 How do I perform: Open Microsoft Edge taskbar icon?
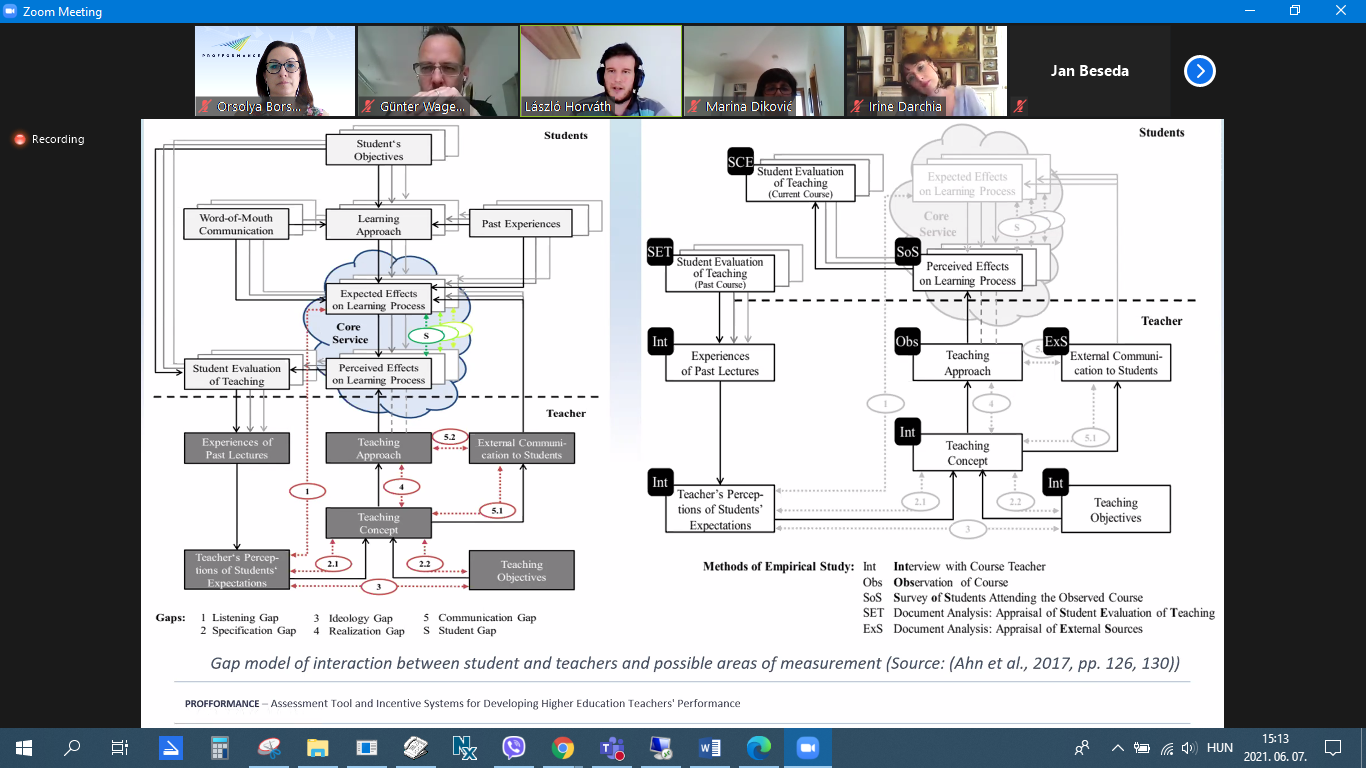click(758, 747)
